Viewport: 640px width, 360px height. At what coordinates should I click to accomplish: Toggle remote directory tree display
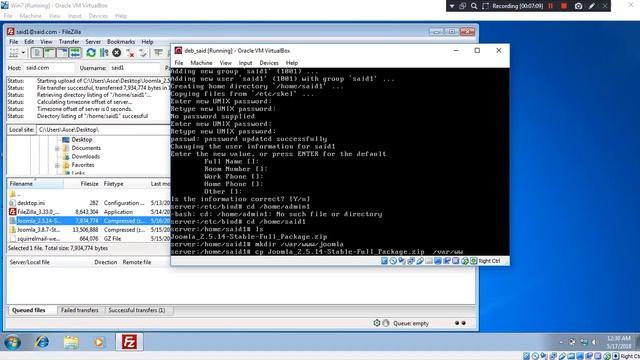coord(62,53)
